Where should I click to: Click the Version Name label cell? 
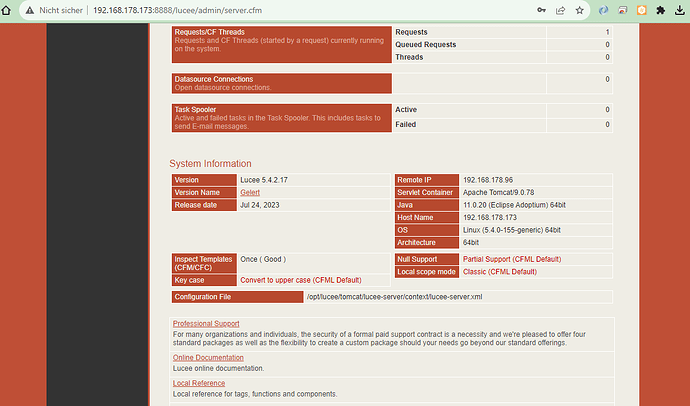point(204,192)
